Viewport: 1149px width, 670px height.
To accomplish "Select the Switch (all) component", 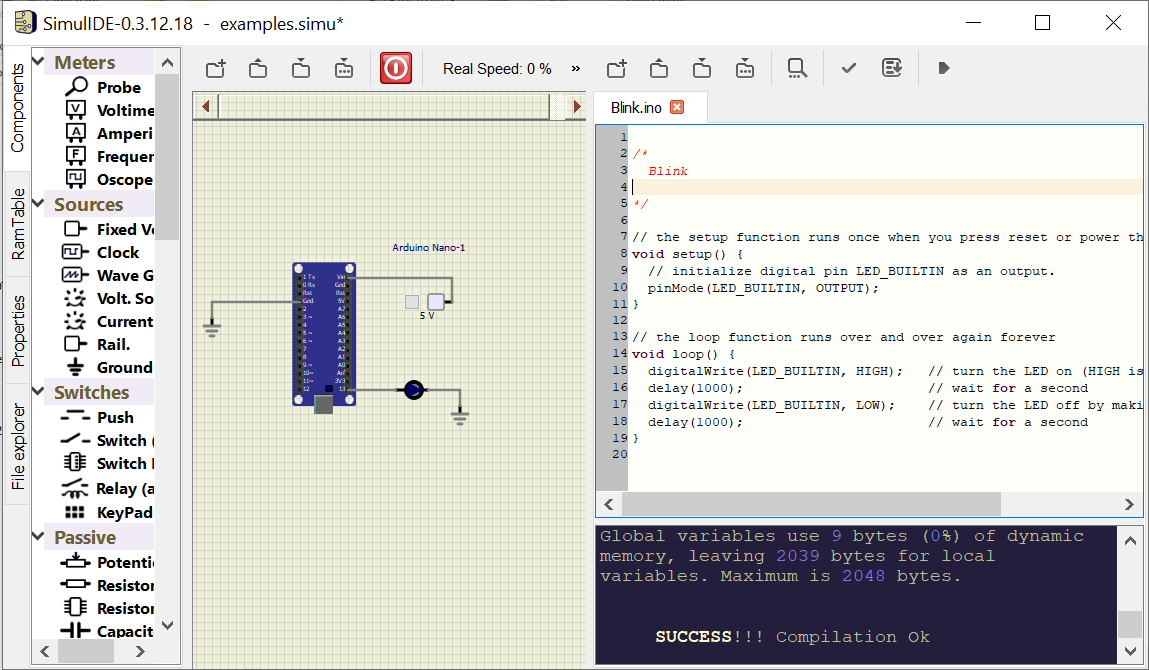I will (x=108, y=440).
